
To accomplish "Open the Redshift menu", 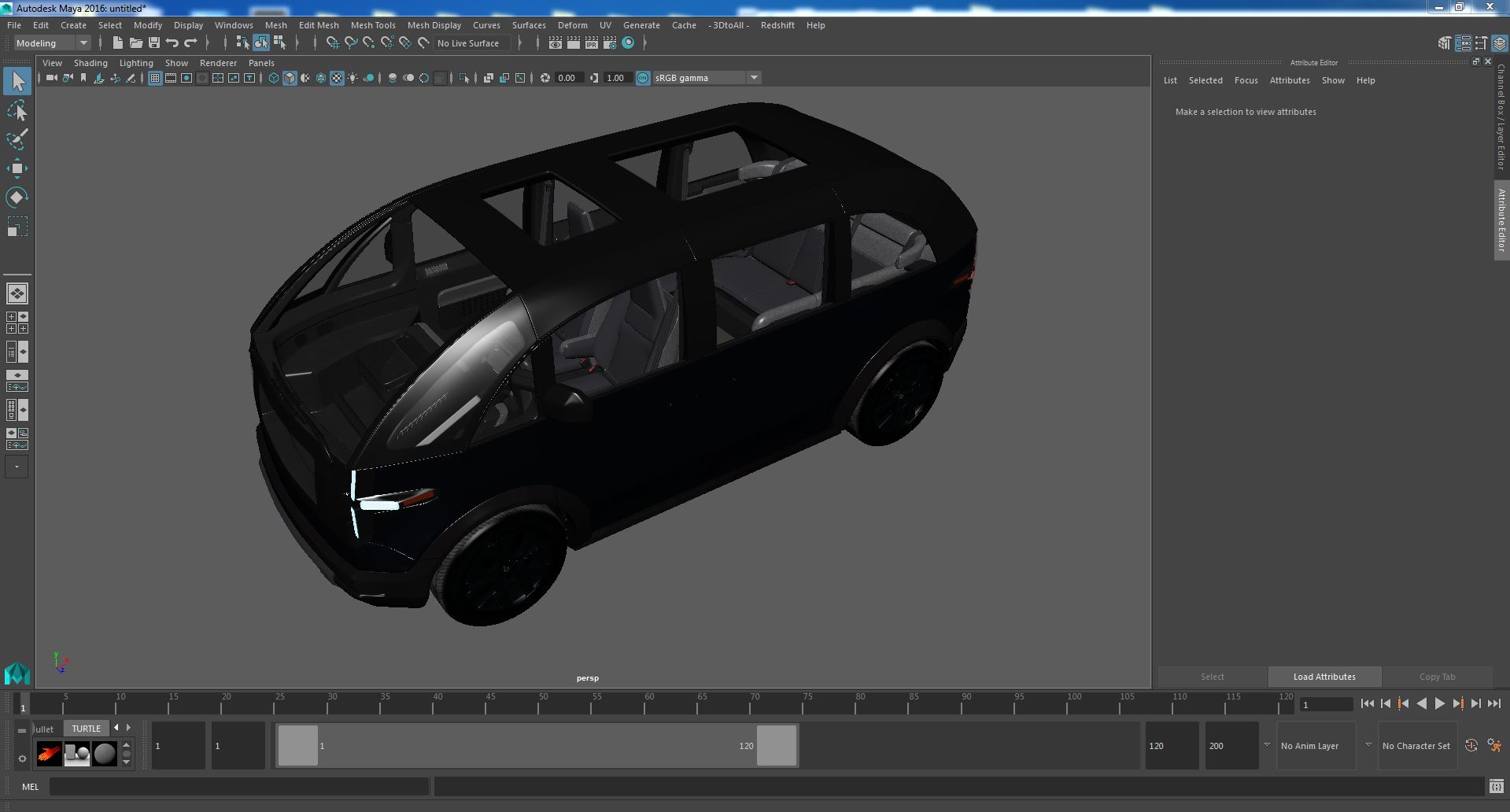I will (777, 25).
